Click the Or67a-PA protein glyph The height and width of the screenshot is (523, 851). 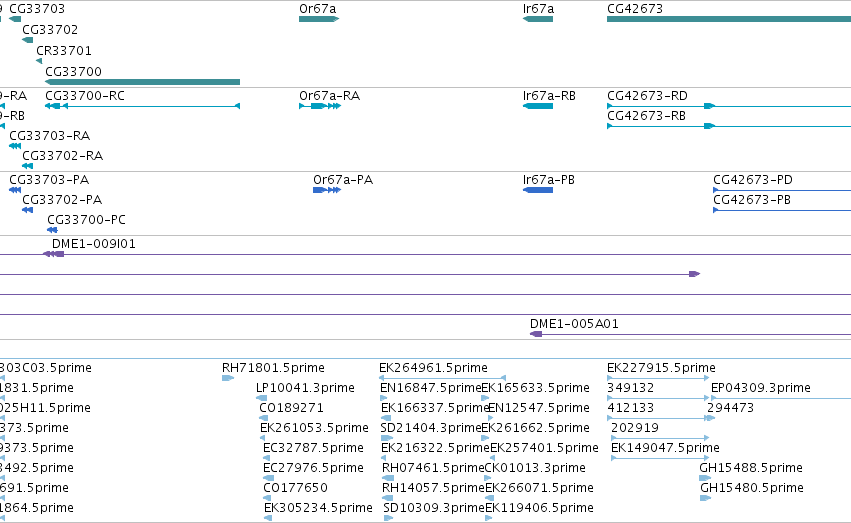click(327, 190)
